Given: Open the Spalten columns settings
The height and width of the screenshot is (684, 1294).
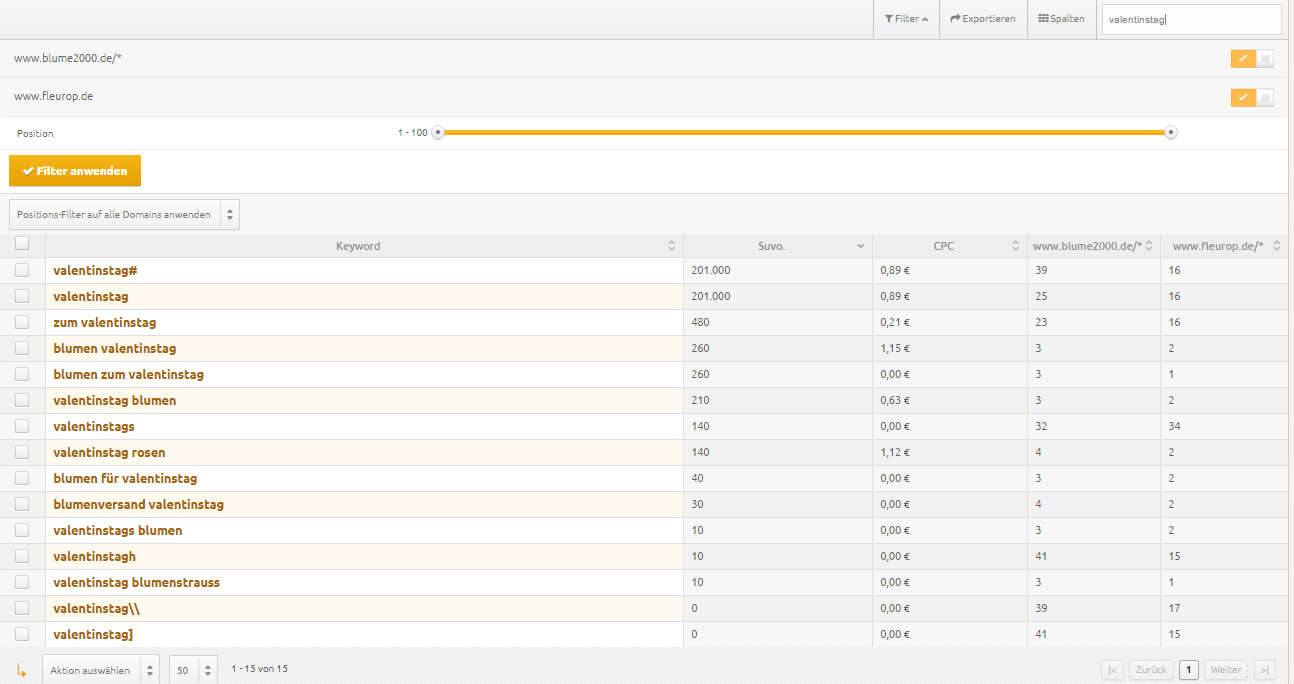Looking at the screenshot, I should [1061, 19].
